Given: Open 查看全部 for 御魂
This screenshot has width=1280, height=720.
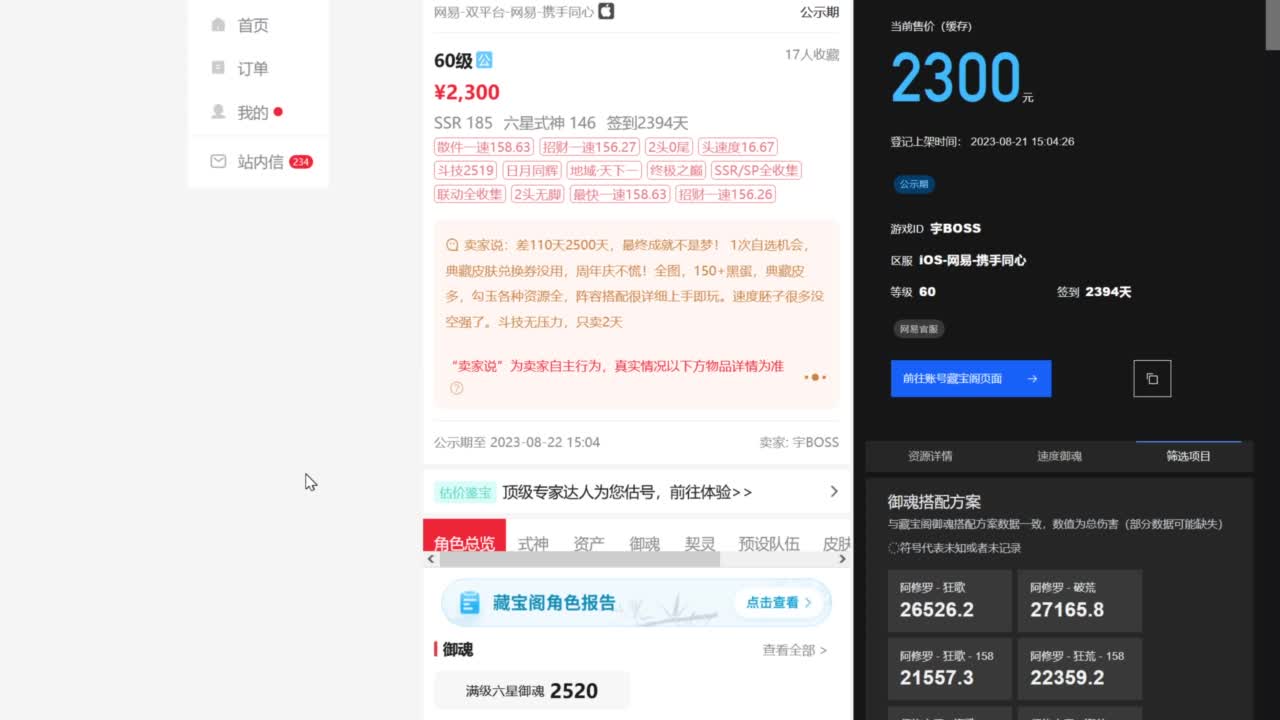Looking at the screenshot, I should click(x=794, y=650).
